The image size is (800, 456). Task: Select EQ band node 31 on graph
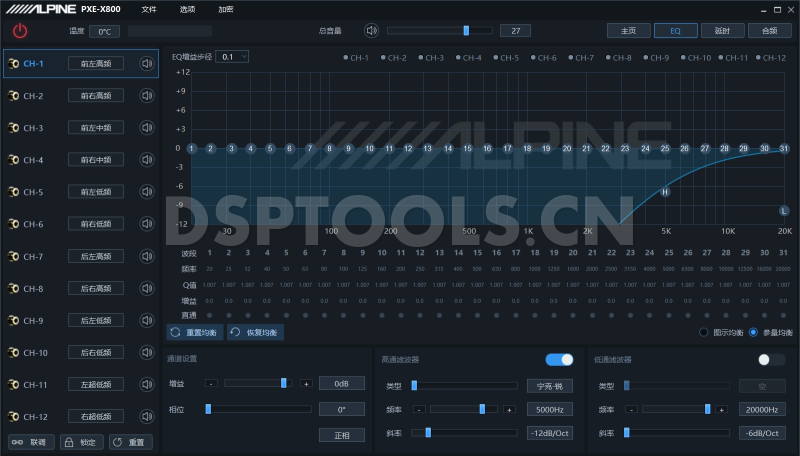tap(784, 148)
